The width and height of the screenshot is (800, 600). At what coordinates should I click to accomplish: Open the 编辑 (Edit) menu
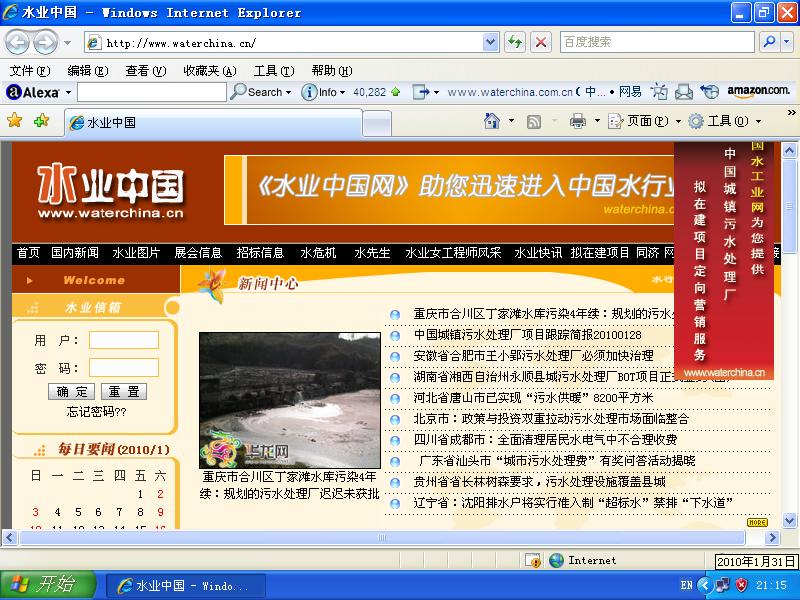[x=88, y=70]
